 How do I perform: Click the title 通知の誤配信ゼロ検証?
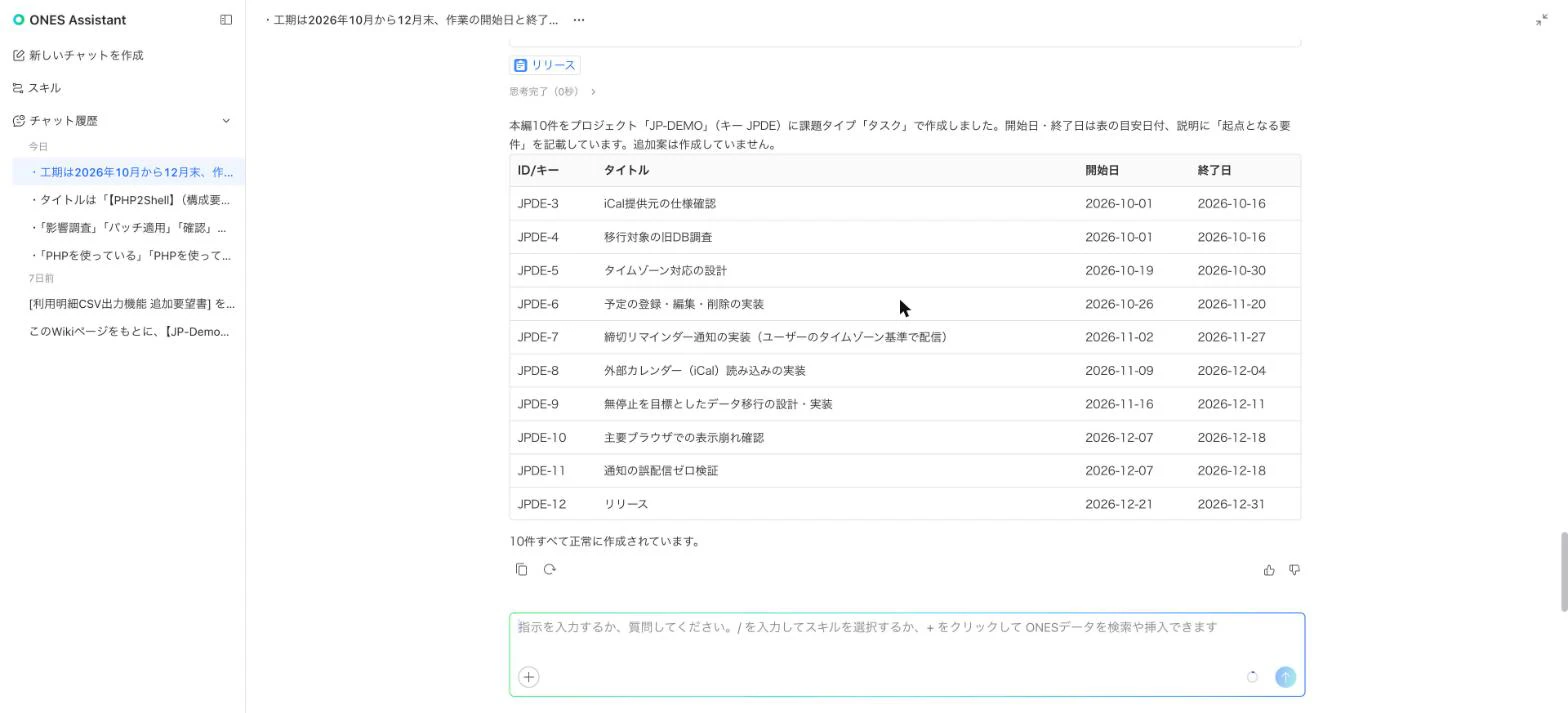(661, 471)
